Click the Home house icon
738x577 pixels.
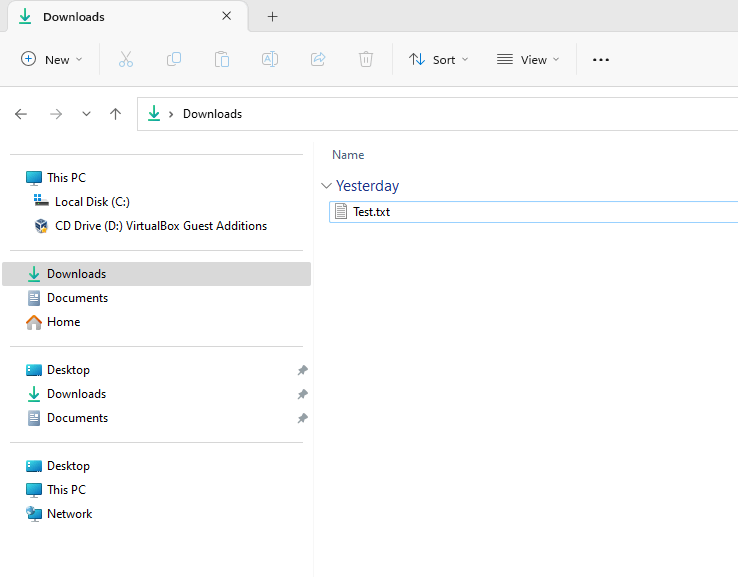pos(34,322)
